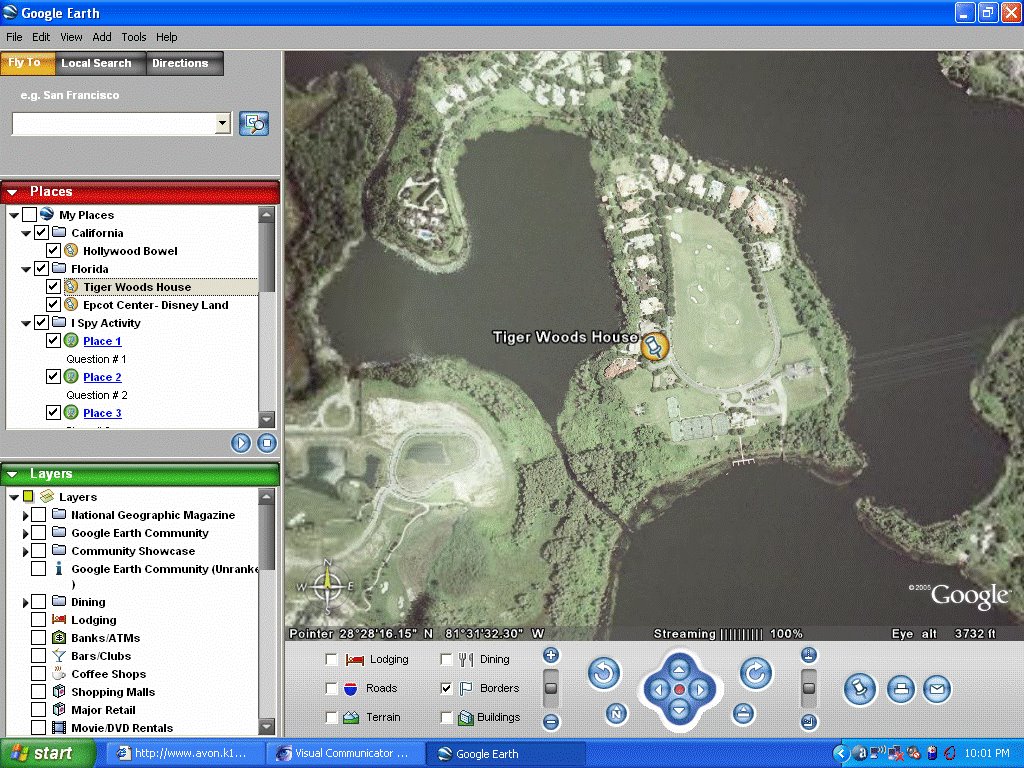Click the compass rose on map
The image size is (1024, 768).
327,587
